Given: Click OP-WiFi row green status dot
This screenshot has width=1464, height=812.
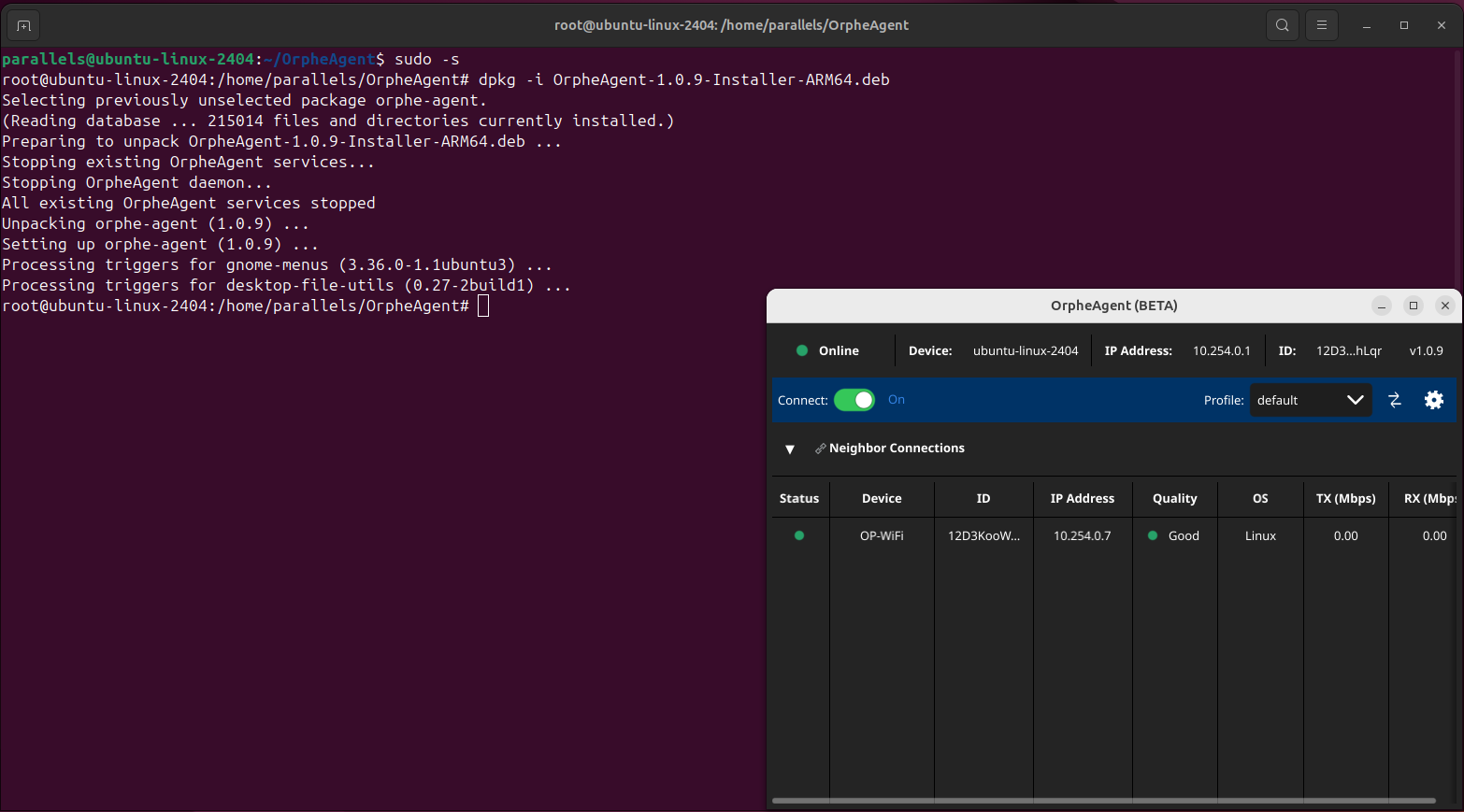Looking at the screenshot, I should (798, 535).
